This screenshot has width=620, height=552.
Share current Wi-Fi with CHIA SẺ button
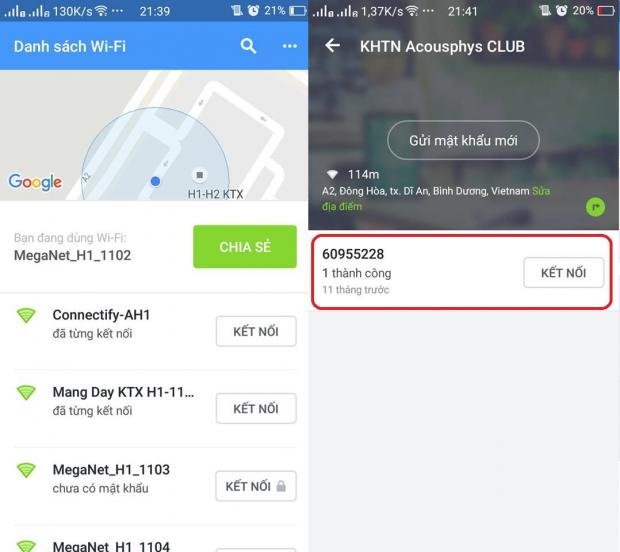point(245,247)
